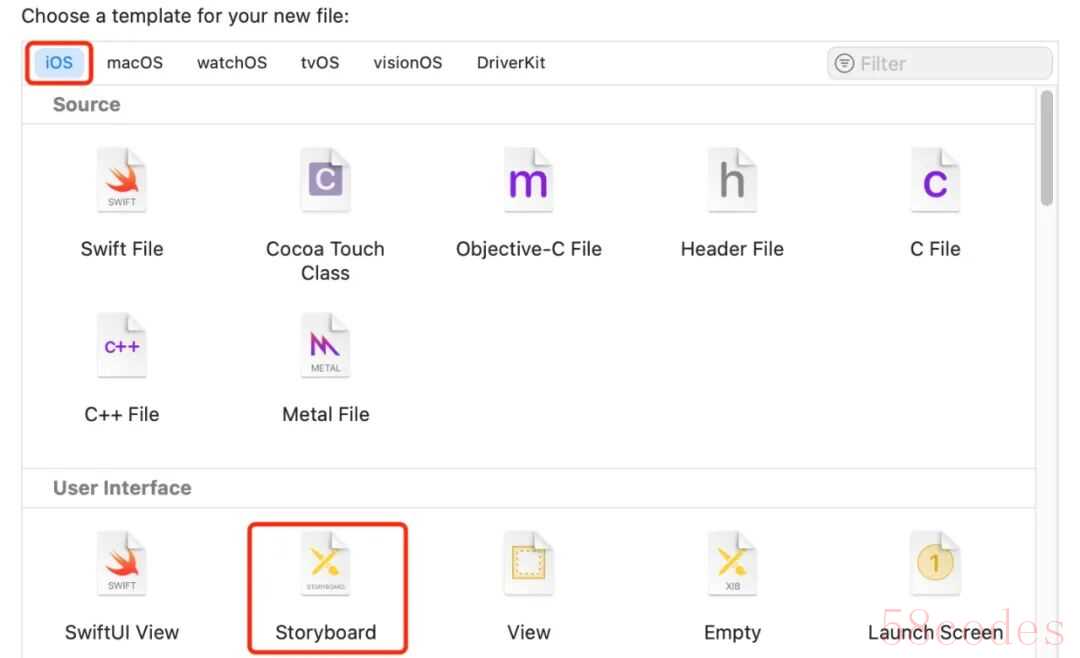Pick the Objective-C File template icon
1080x658 pixels.
(528, 180)
